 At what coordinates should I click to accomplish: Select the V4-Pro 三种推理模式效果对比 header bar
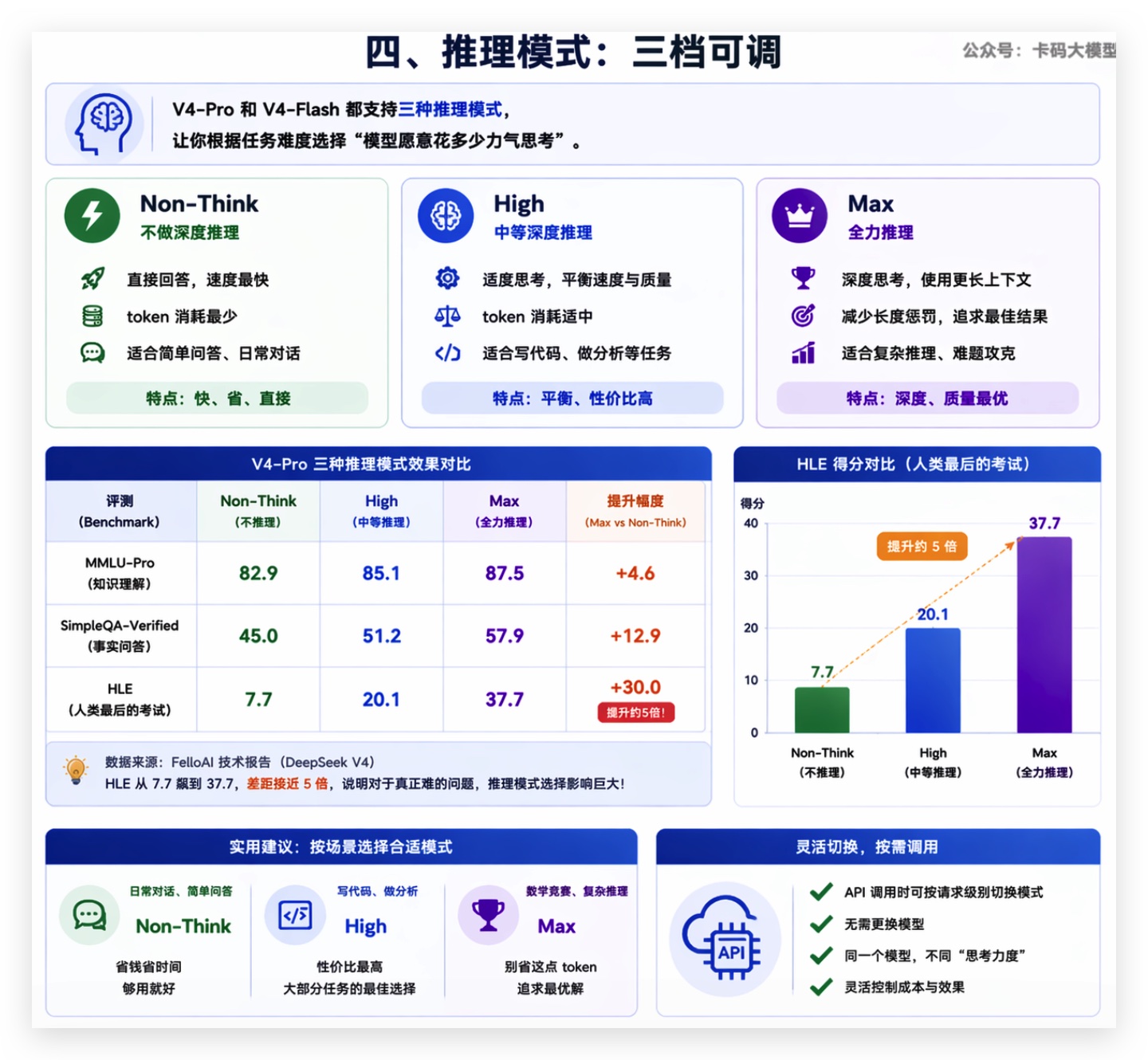[x=378, y=464]
